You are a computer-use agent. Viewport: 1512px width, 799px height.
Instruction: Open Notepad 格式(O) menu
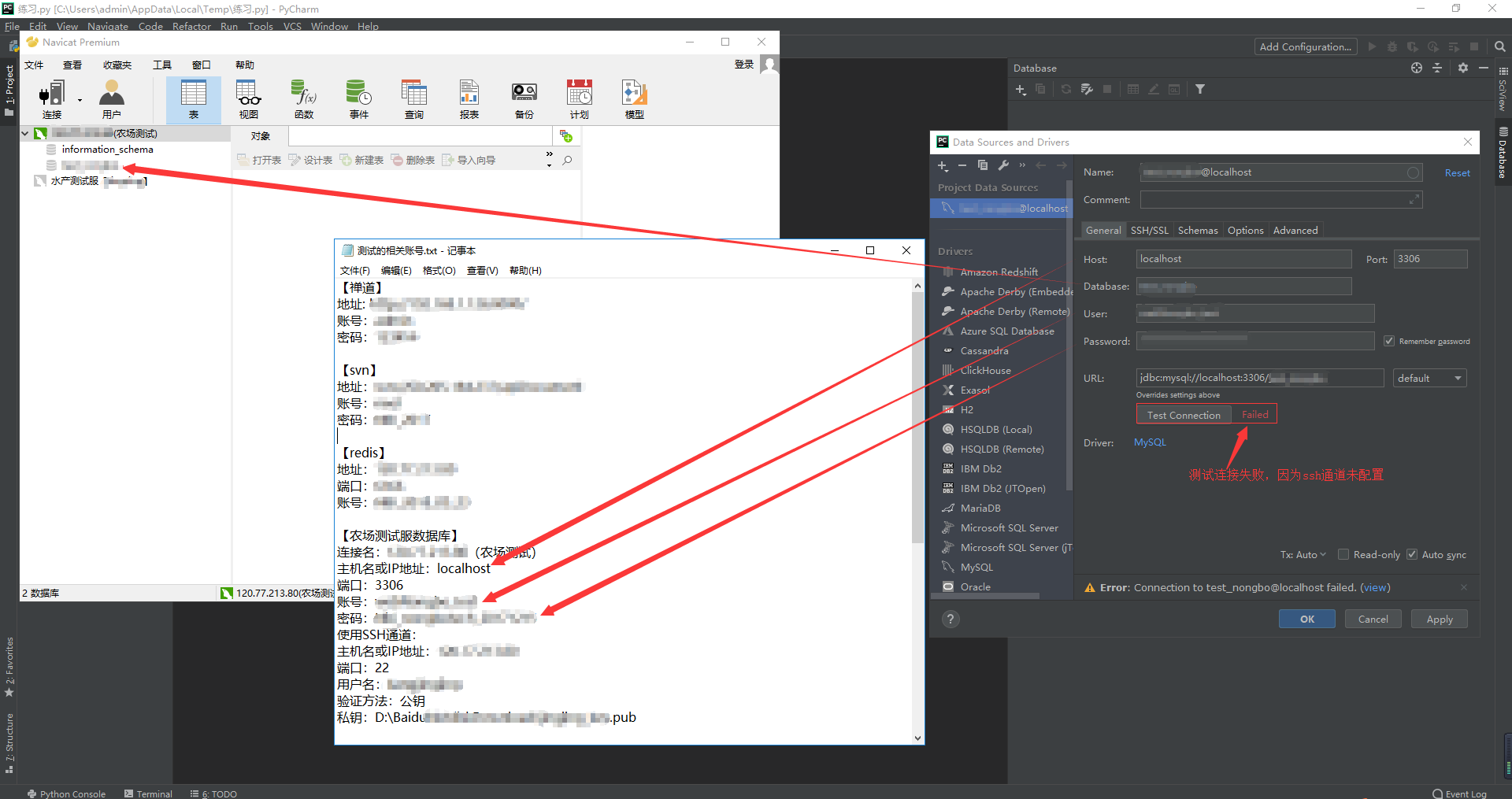click(x=439, y=270)
